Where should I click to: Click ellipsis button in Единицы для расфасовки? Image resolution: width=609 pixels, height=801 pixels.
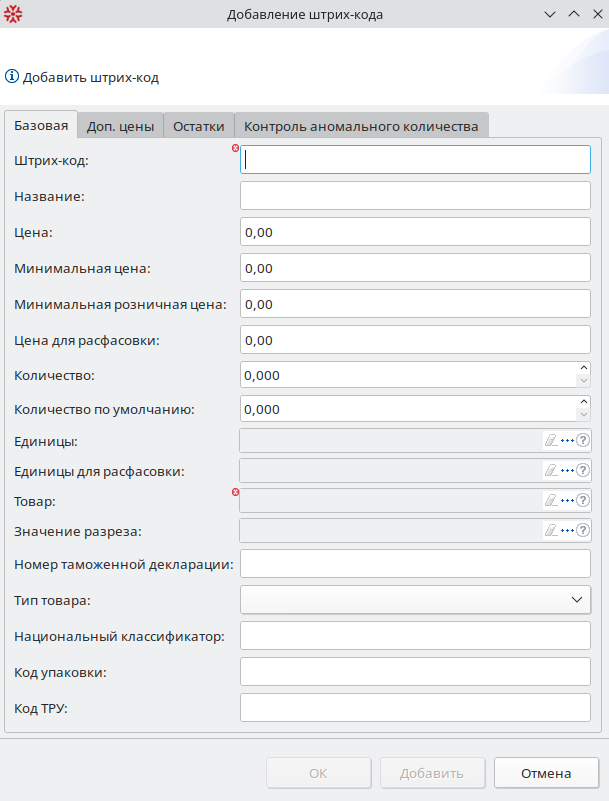coord(567,470)
